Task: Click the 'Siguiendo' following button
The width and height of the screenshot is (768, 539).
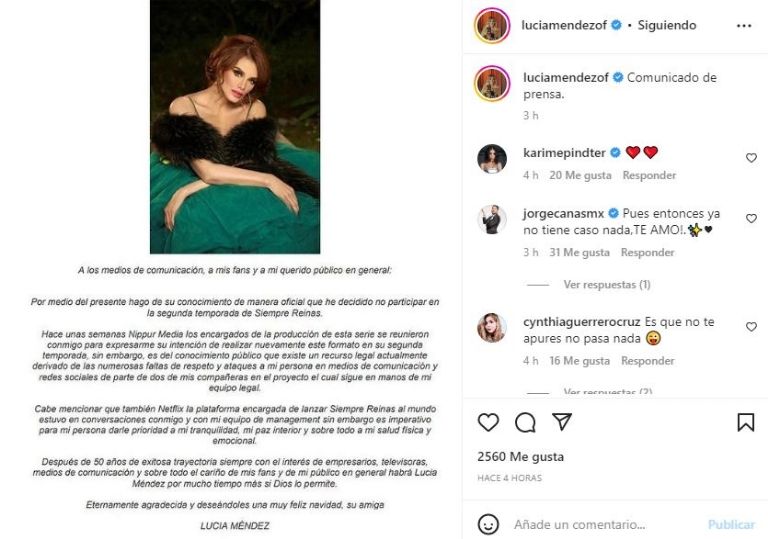Action: pos(668,25)
